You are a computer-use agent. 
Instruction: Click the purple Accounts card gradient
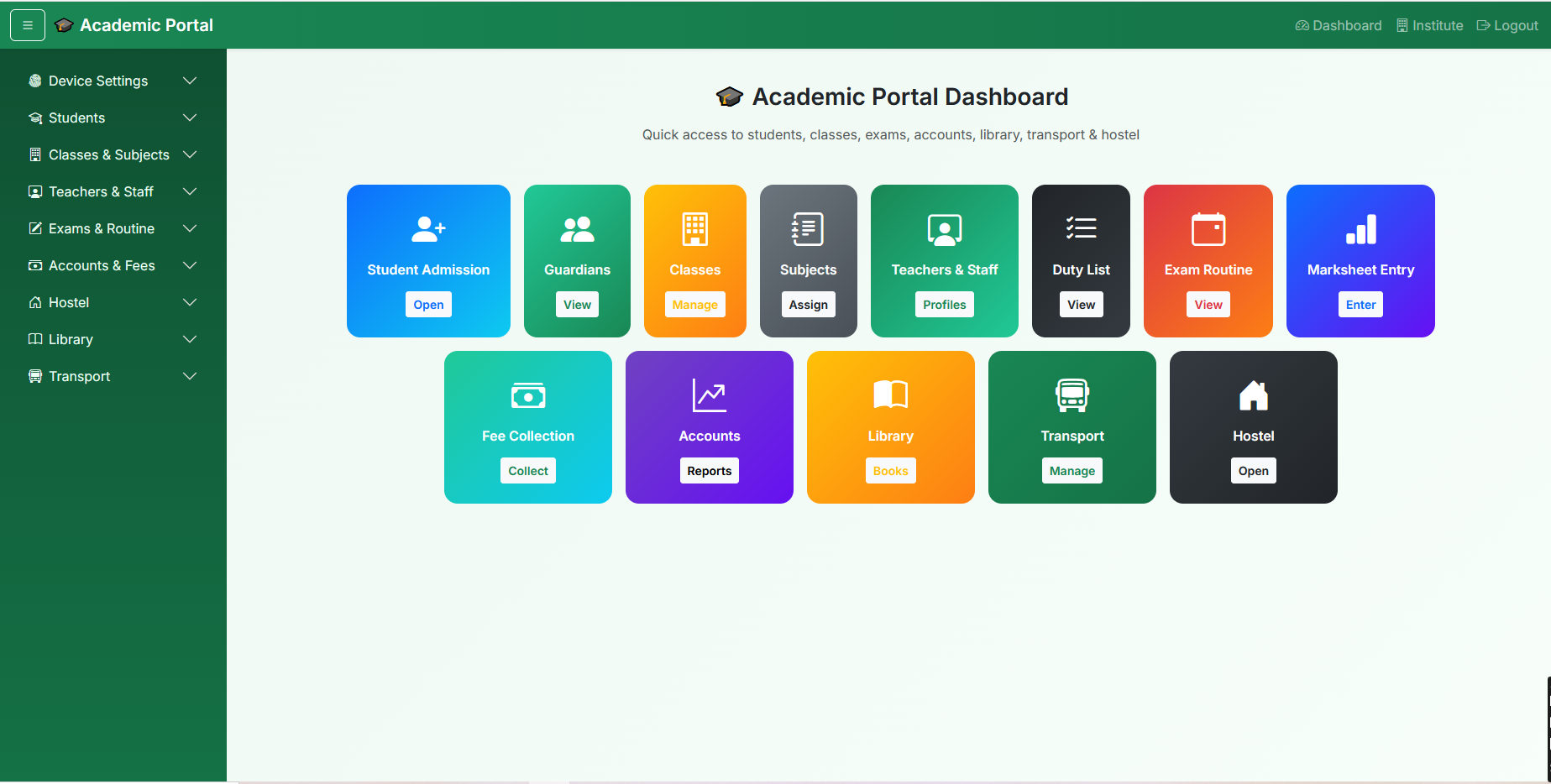[x=709, y=426]
